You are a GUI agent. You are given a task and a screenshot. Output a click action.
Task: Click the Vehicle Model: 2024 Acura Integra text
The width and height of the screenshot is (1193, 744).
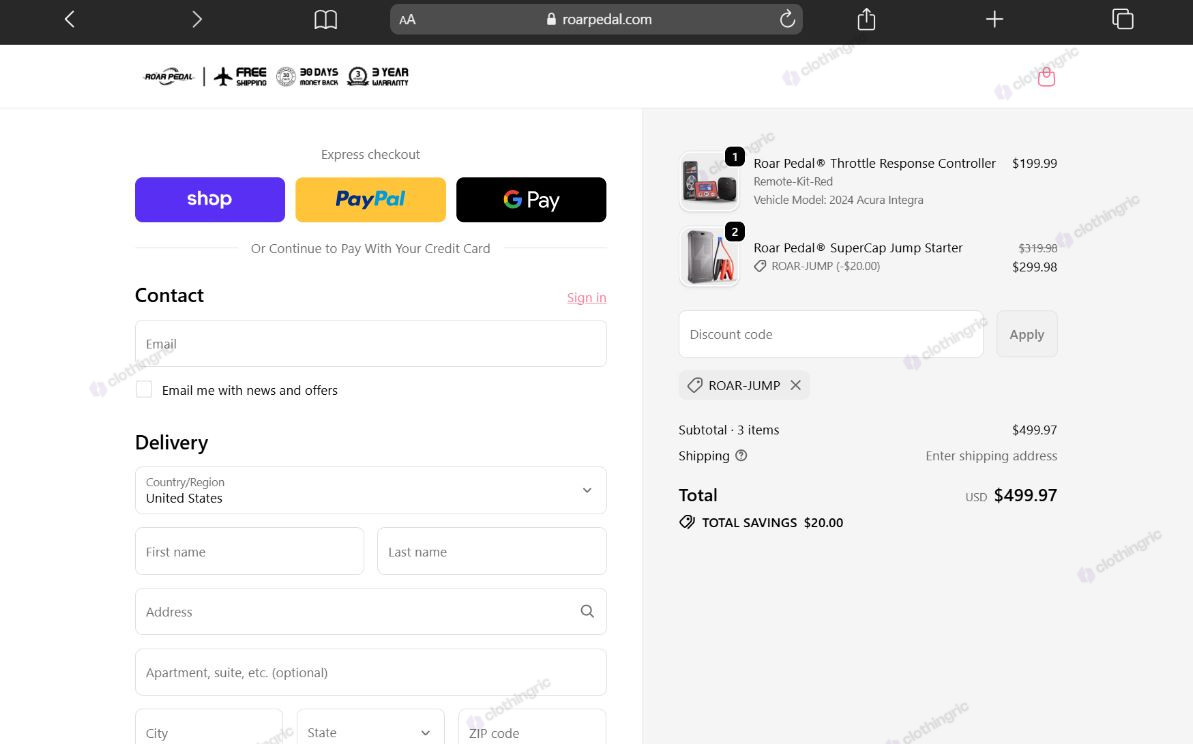click(x=838, y=199)
